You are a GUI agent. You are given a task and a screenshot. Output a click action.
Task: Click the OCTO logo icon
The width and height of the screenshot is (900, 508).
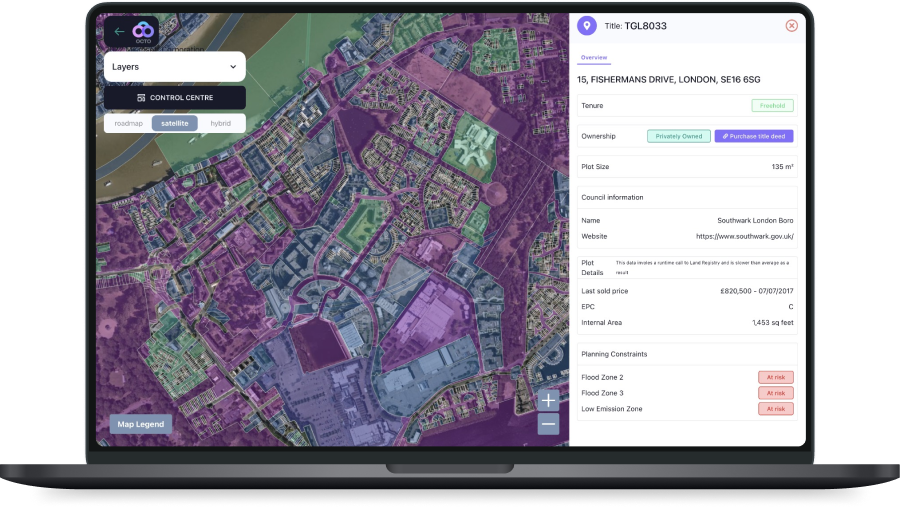[143, 32]
